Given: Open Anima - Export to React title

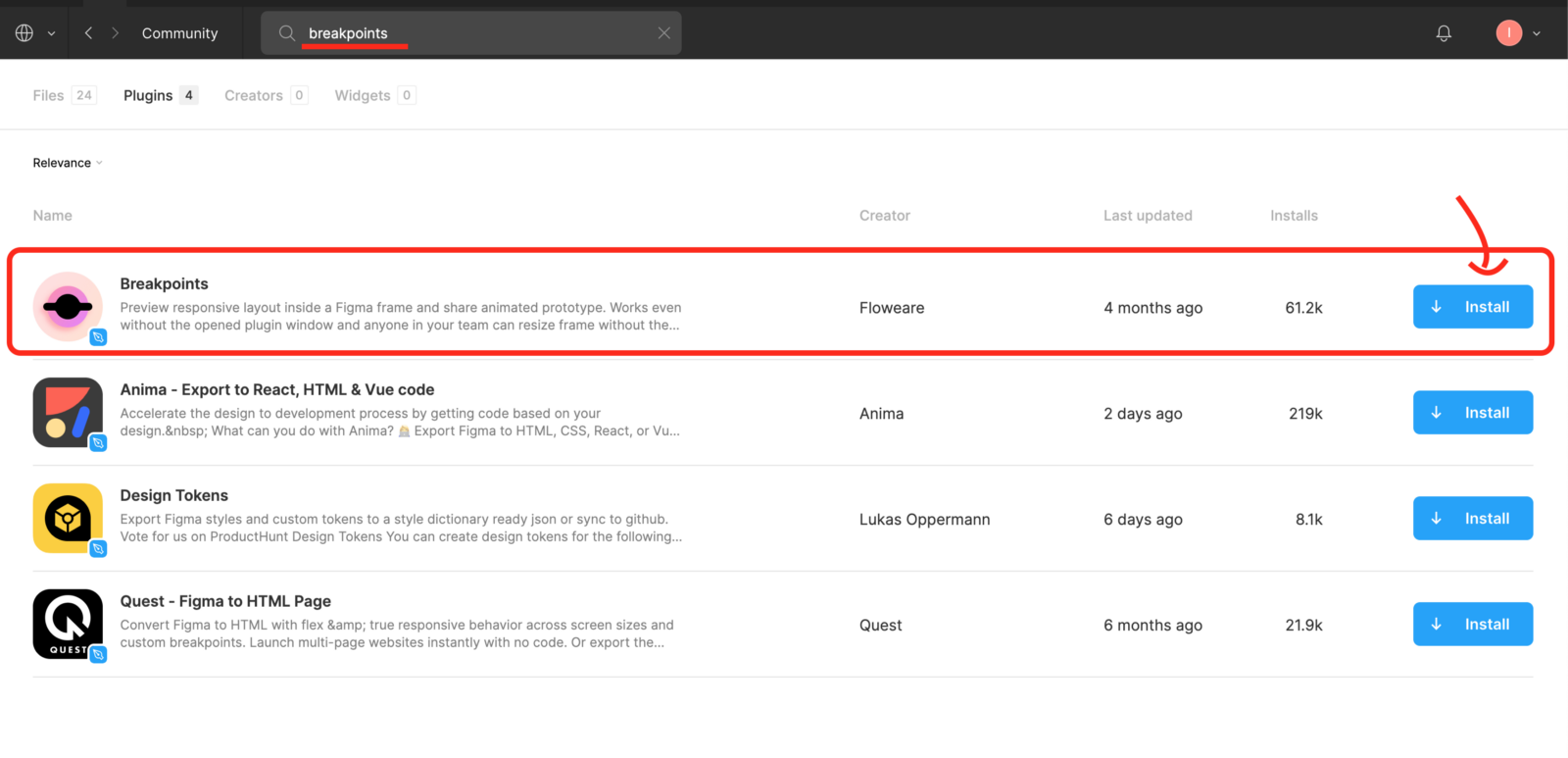Looking at the screenshot, I should click(277, 389).
